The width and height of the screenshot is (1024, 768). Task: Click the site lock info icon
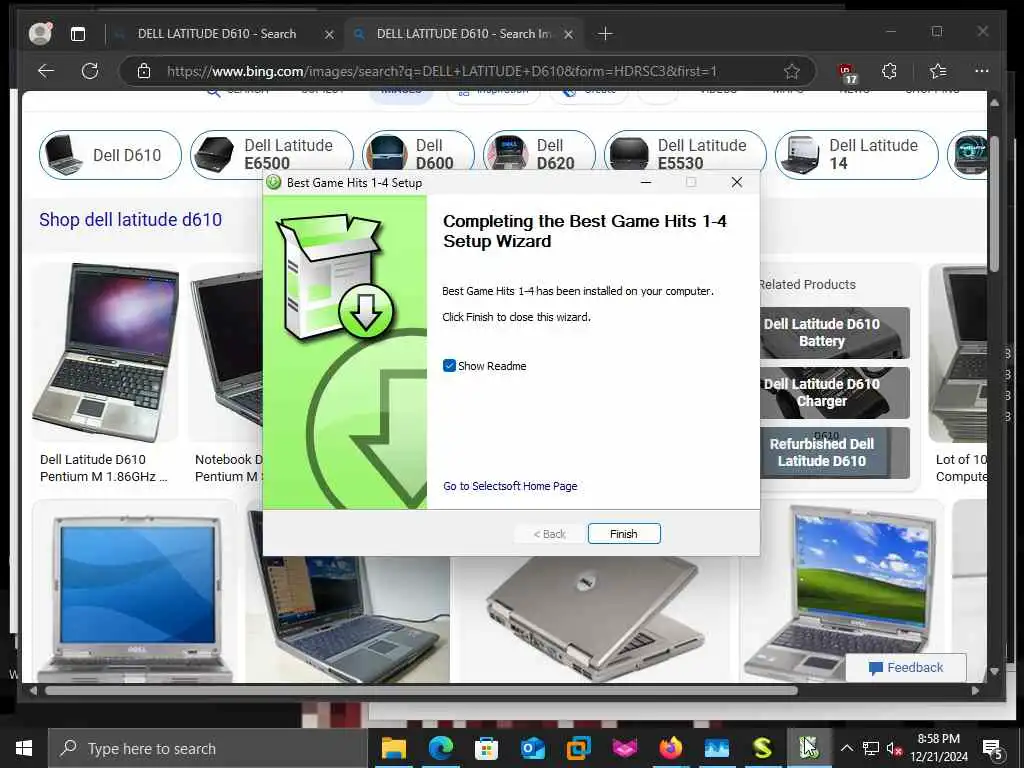144,71
